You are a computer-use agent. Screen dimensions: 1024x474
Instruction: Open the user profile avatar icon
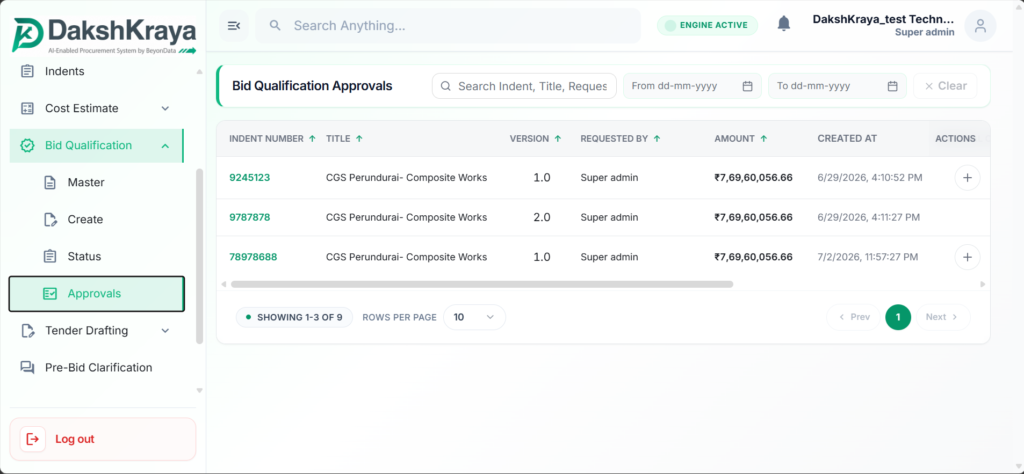click(980, 25)
